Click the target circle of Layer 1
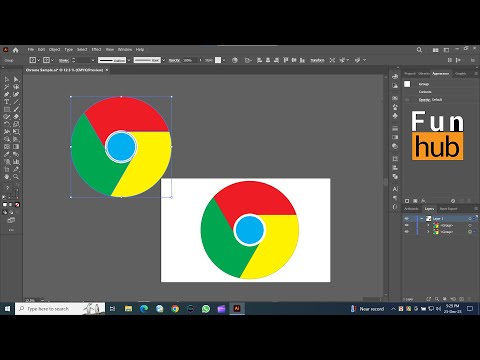The image size is (480, 360). [470, 219]
